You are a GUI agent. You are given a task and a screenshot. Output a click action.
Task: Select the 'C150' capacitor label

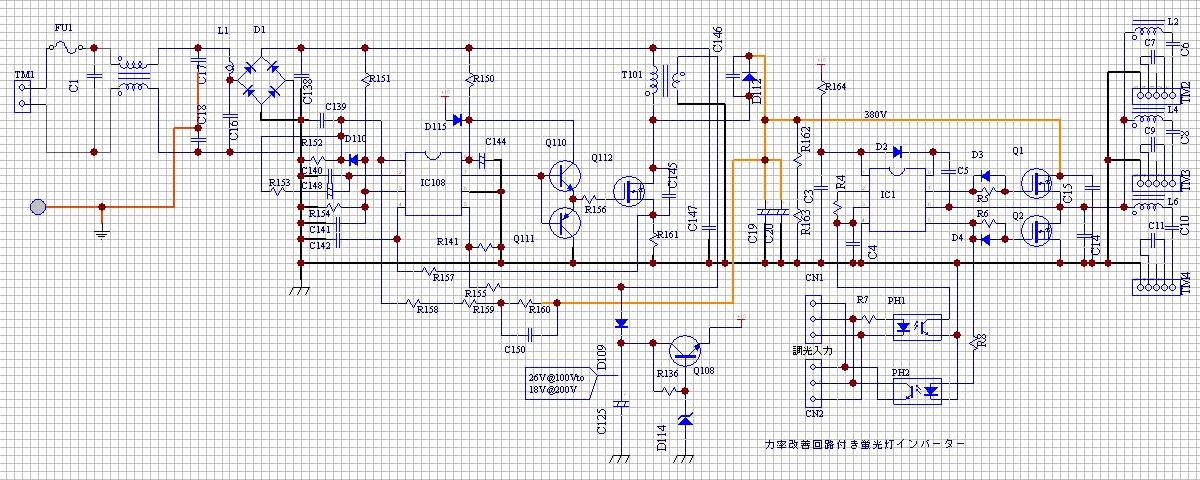[x=516, y=348]
